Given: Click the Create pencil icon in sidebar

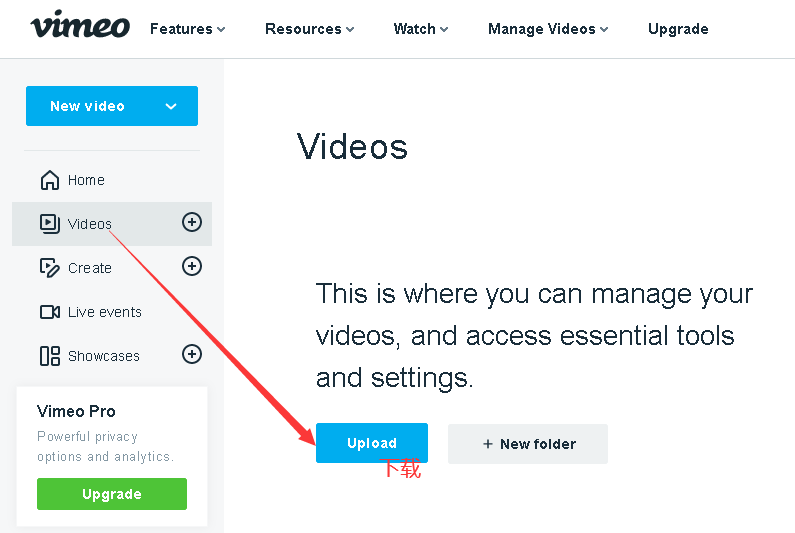Looking at the screenshot, I should (50, 268).
